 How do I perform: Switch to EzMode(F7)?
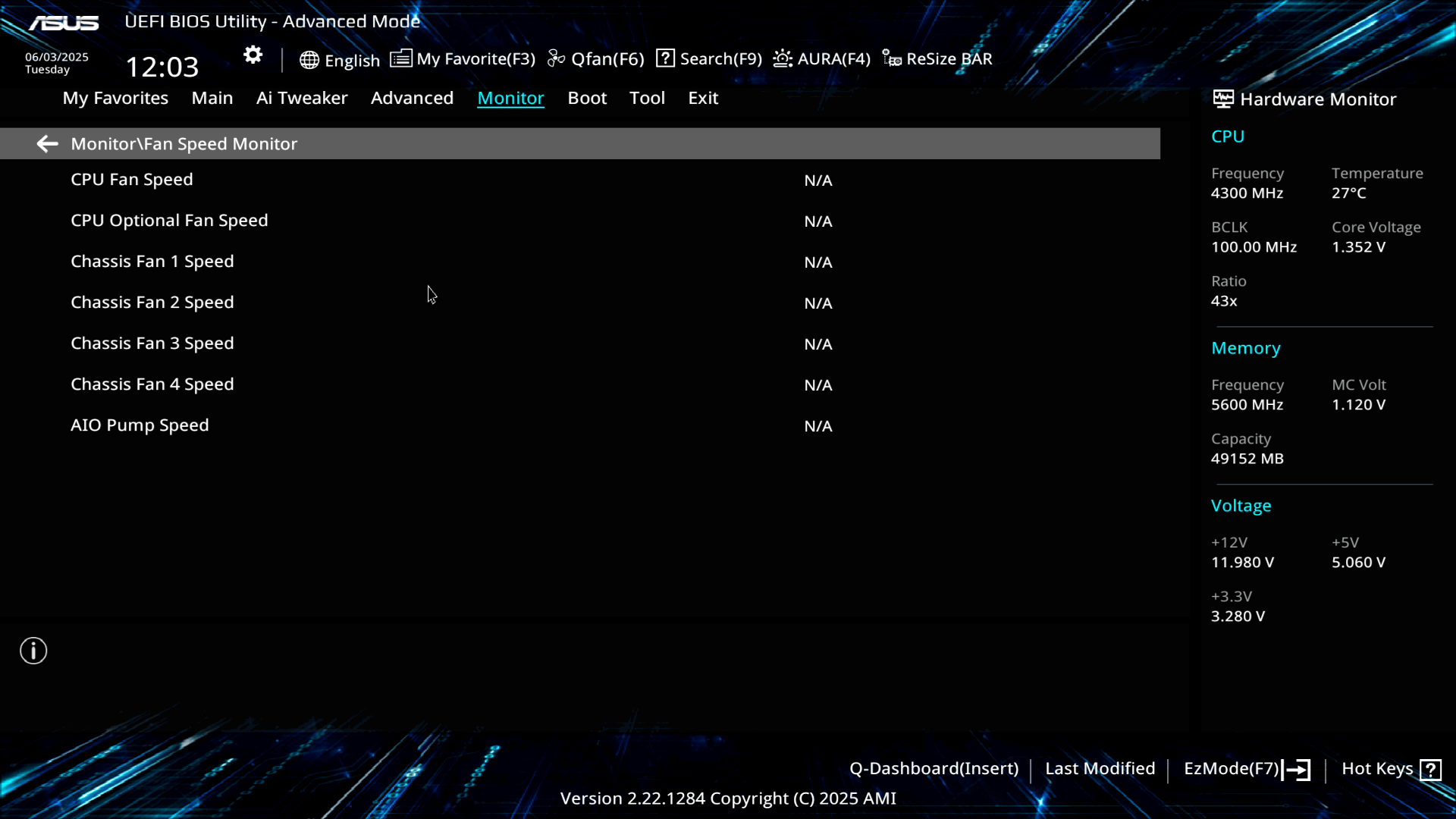coord(1247,769)
